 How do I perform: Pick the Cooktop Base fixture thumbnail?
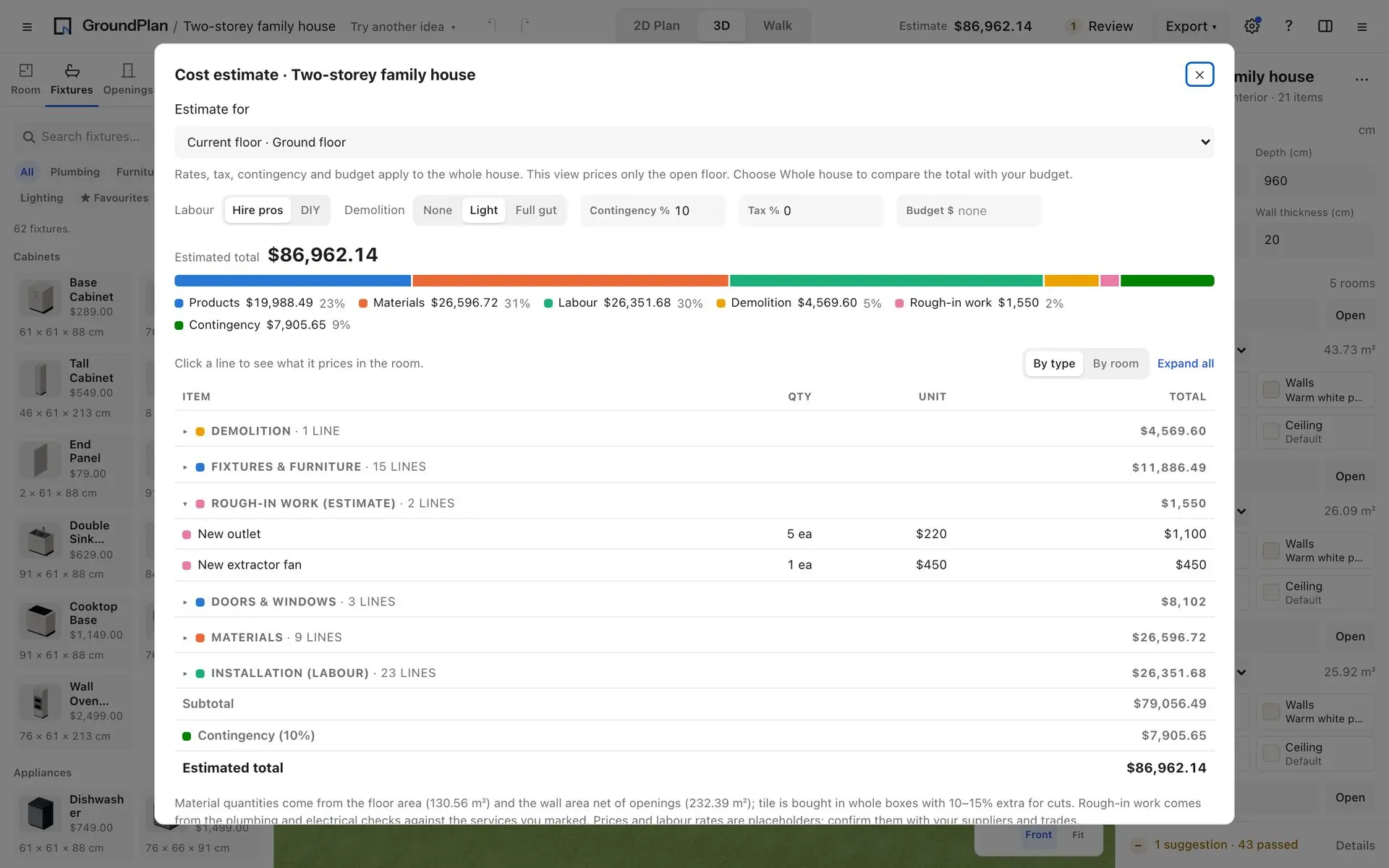coord(41,621)
